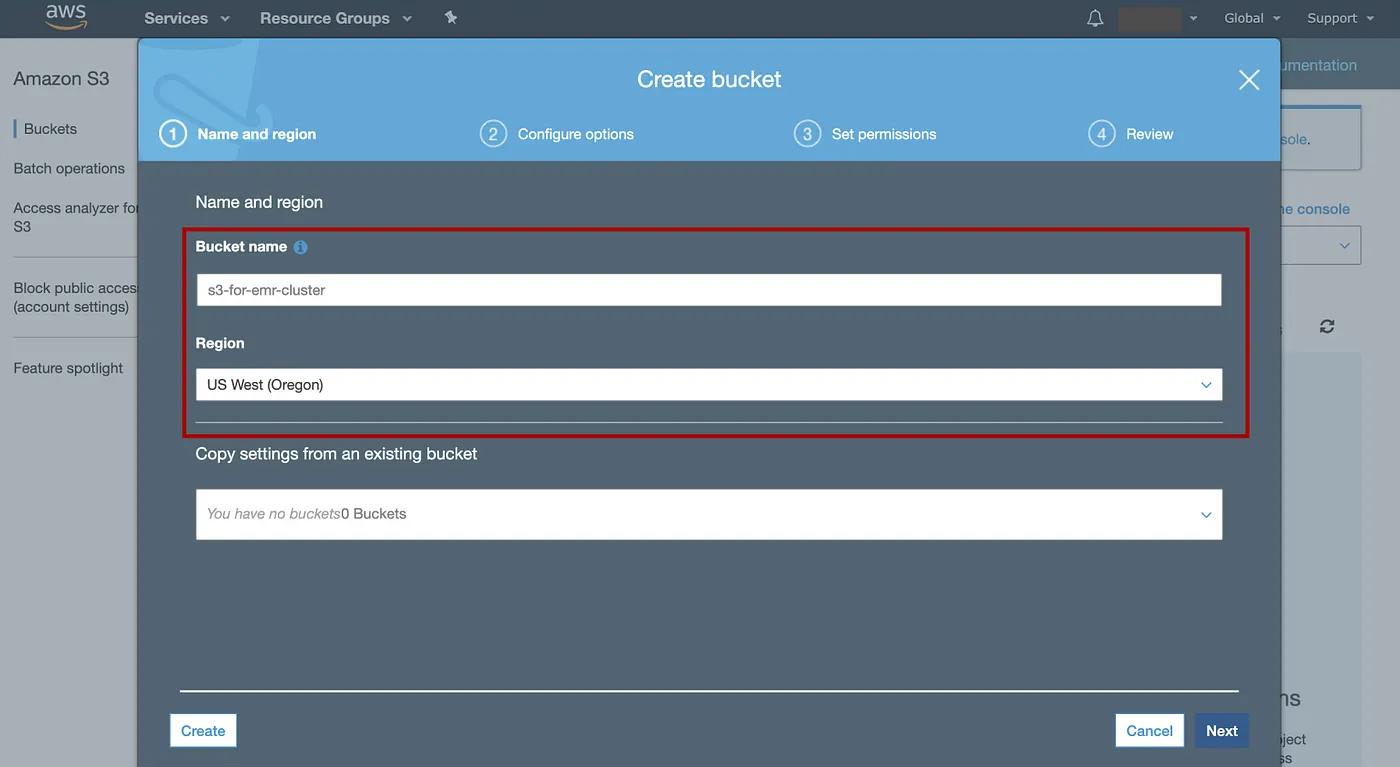Click the Cancel button
Screen dimensions: 1400x767
tap(1150, 731)
